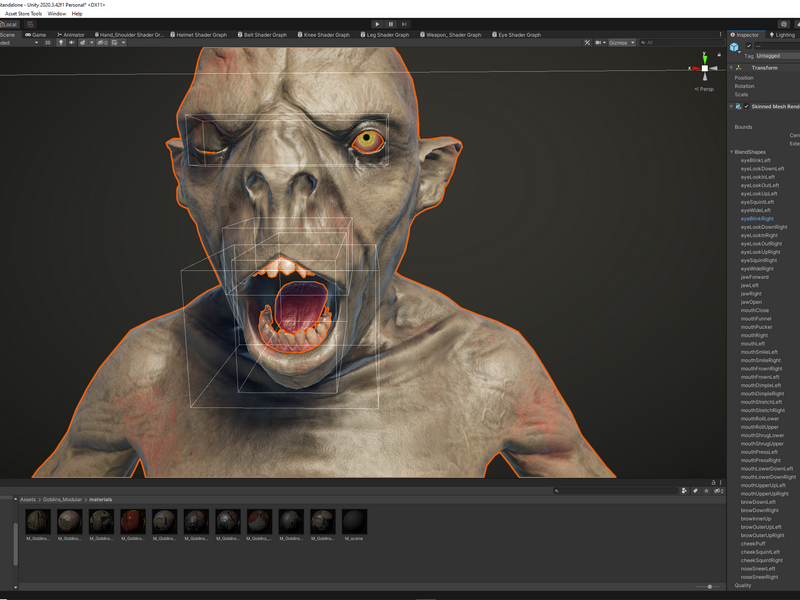This screenshot has width=800, height=600.
Task: Toggle the game object active checkbox
Action: pos(749,45)
